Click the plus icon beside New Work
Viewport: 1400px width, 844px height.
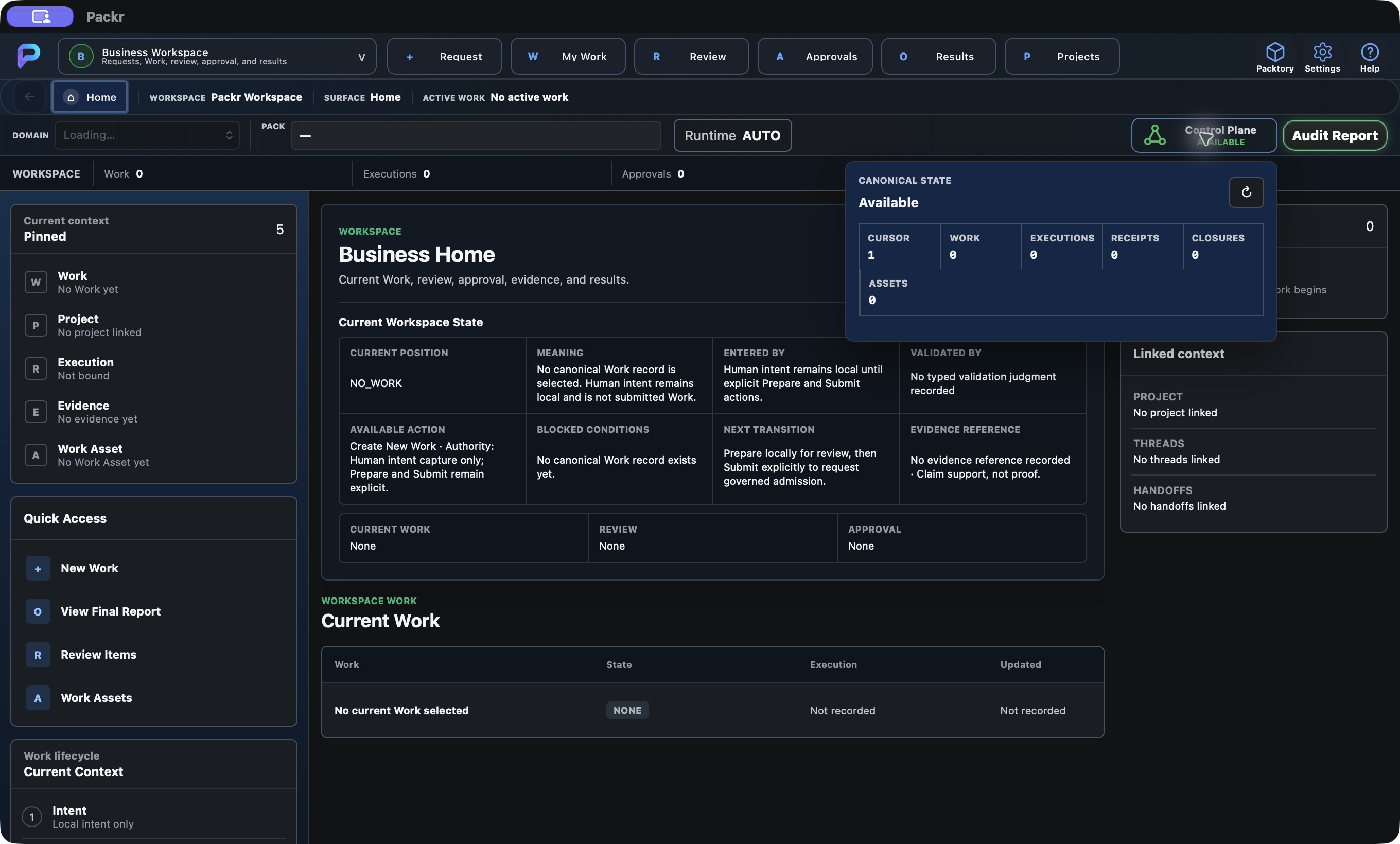pos(38,569)
